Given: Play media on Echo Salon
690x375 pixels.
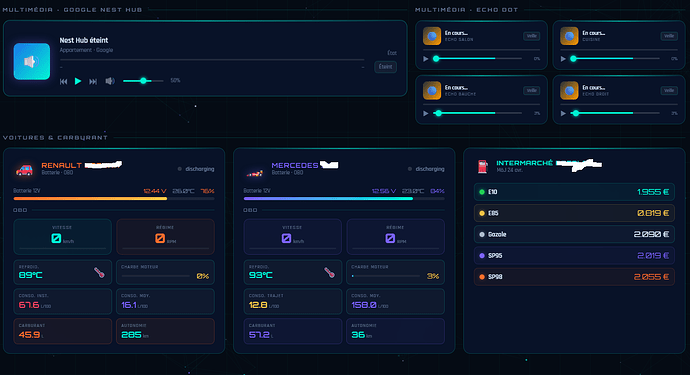Looking at the screenshot, I should [x=426, y=59].
